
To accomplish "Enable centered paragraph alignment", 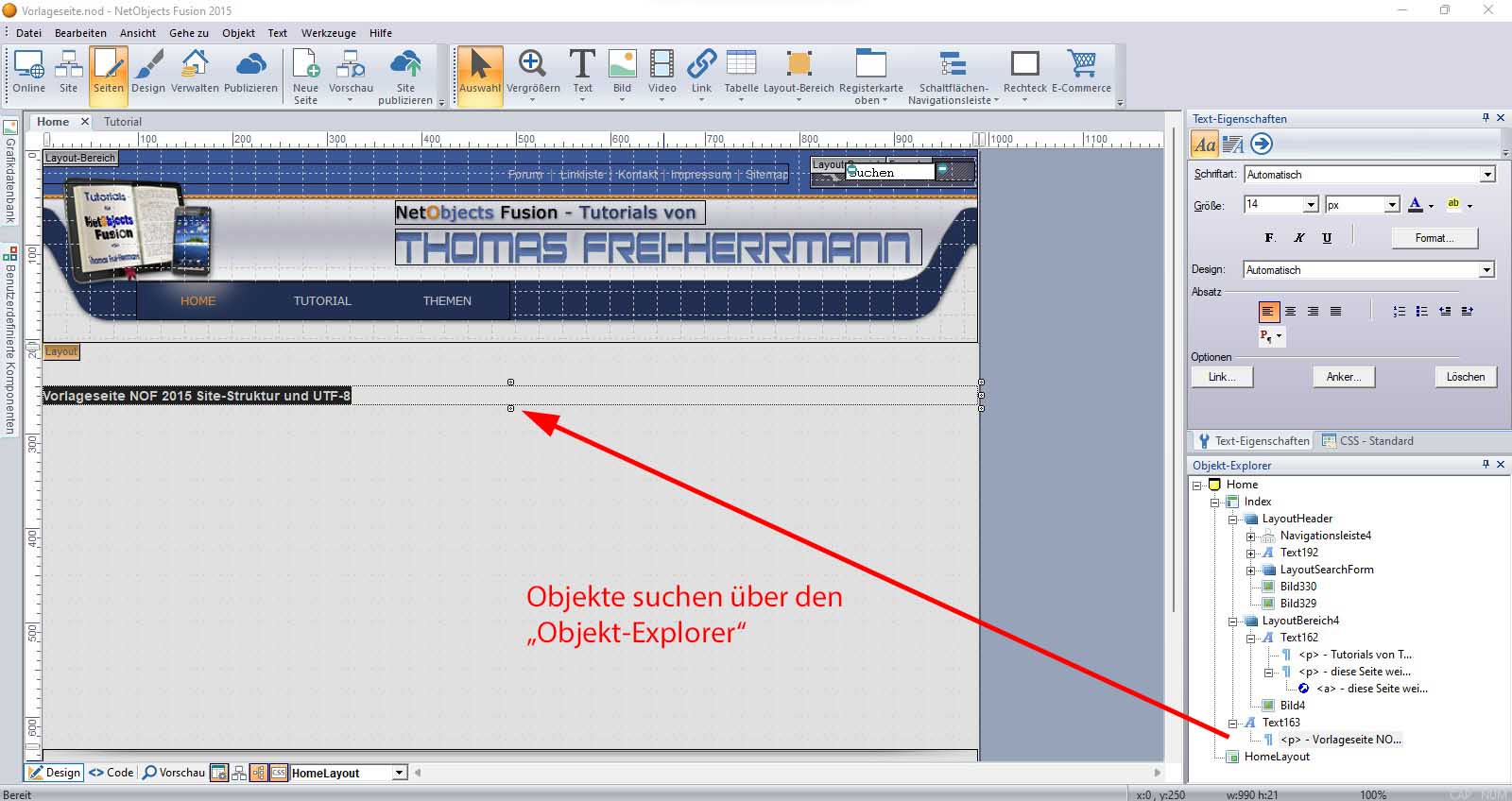I will 1290,311.
